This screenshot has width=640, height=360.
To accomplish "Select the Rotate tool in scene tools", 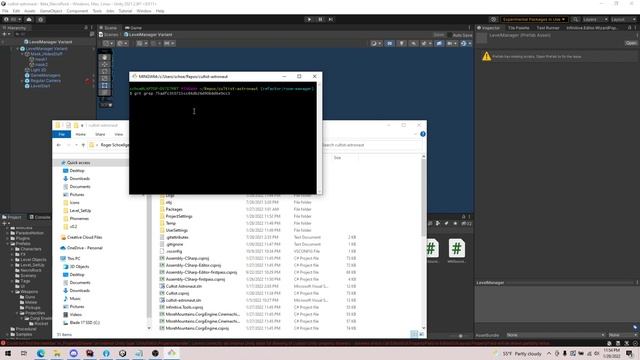I will (104, 71).
